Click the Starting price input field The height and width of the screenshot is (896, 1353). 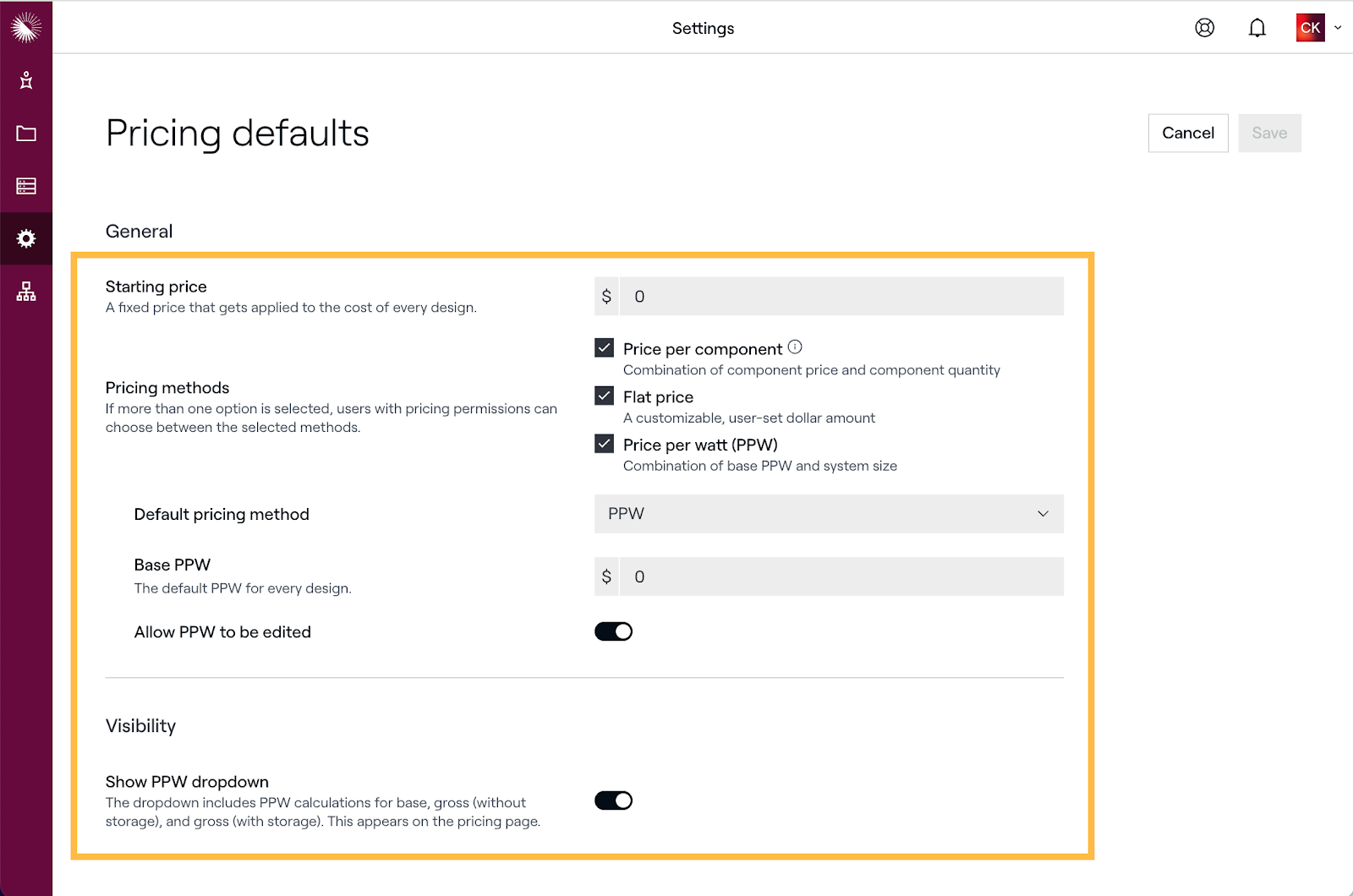pos(841,297)
